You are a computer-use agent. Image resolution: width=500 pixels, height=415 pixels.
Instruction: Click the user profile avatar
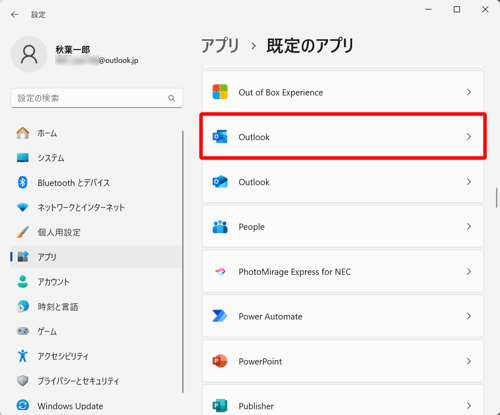(29, 54)
